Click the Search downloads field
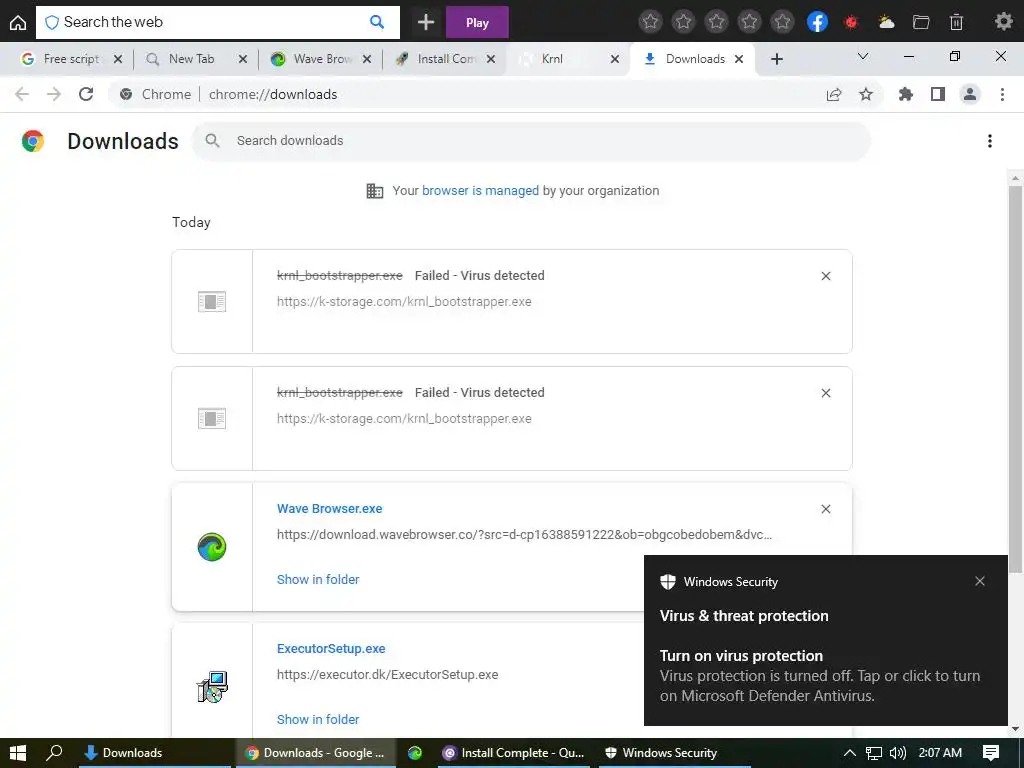The width and height of the screenshot is (1024, 768). coord(531,140)
